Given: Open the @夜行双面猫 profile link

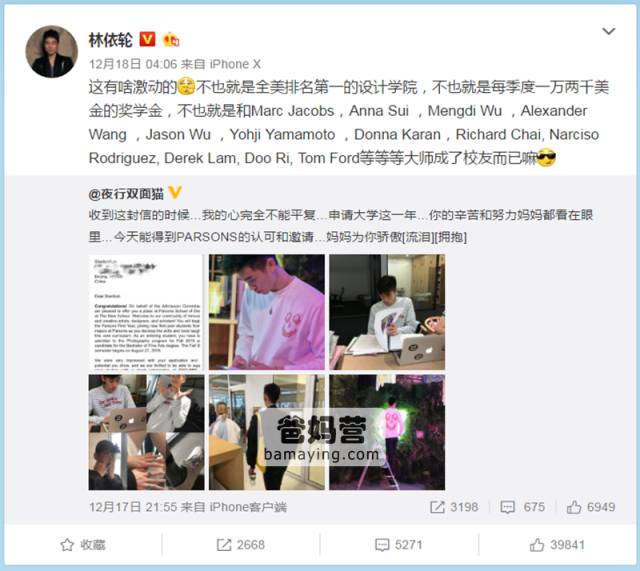Looking at the screenshot, I should (x=126, y=194).
